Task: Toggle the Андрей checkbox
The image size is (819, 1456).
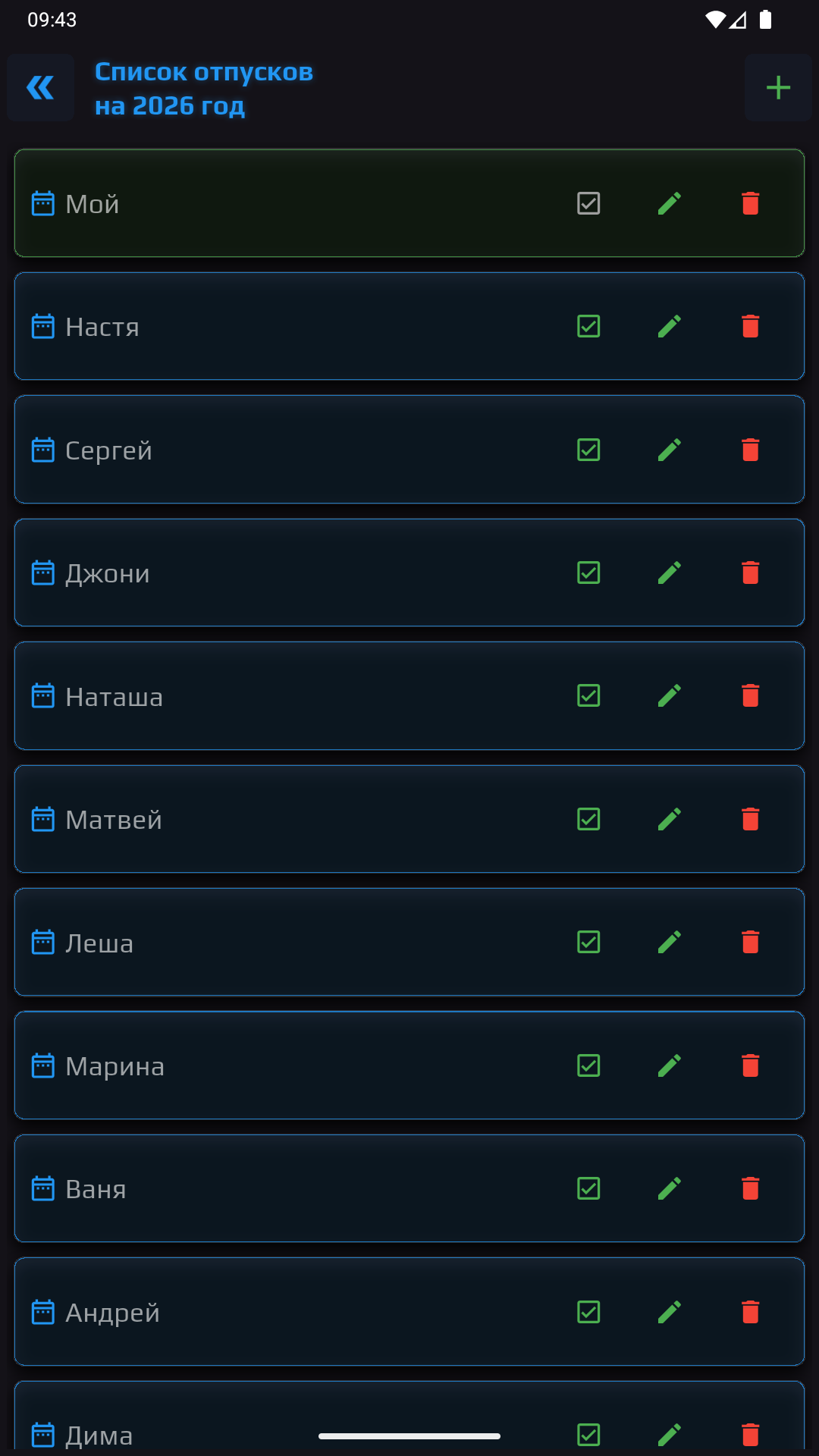Action: (x=588, y=1312)
